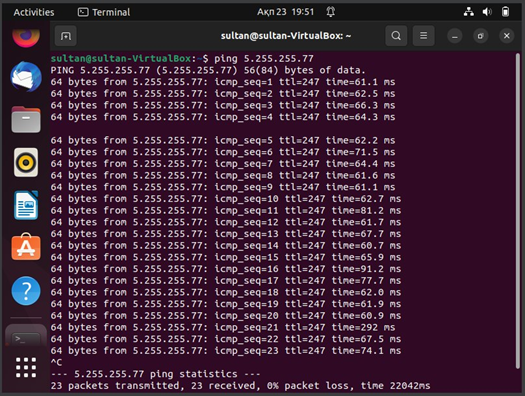Open a new terminal tab
The image size is (525, 396).
(x=66, y=36)
